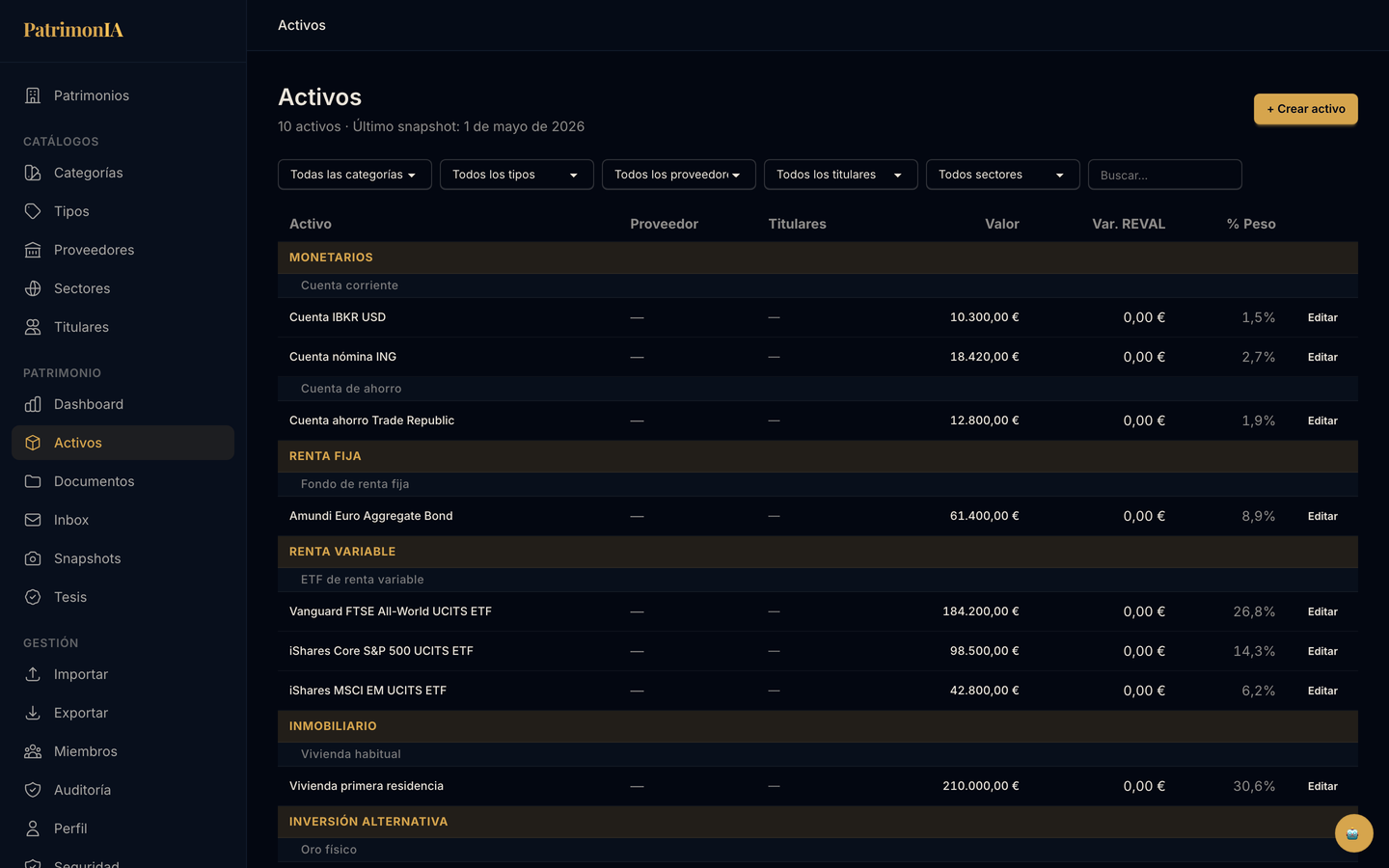Click the RENTA VARIABLE category header
1389x868 pixels.
tap(818, 552)
